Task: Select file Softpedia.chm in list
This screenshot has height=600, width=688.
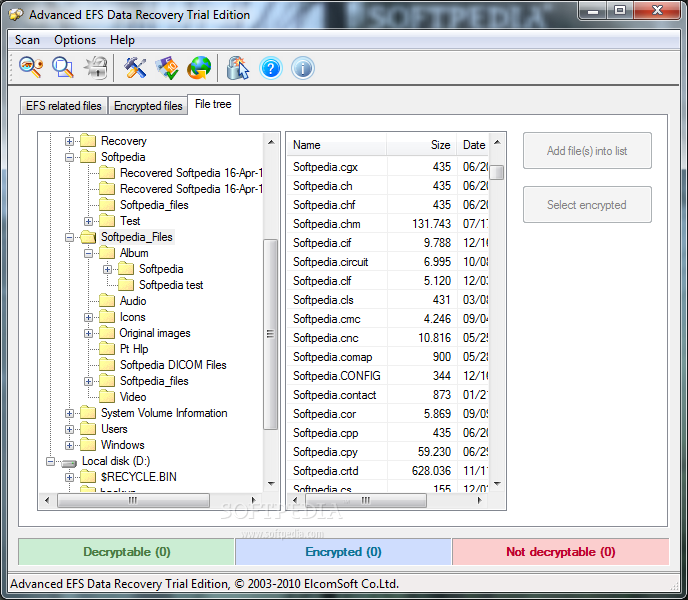Action: coord(326,224)
